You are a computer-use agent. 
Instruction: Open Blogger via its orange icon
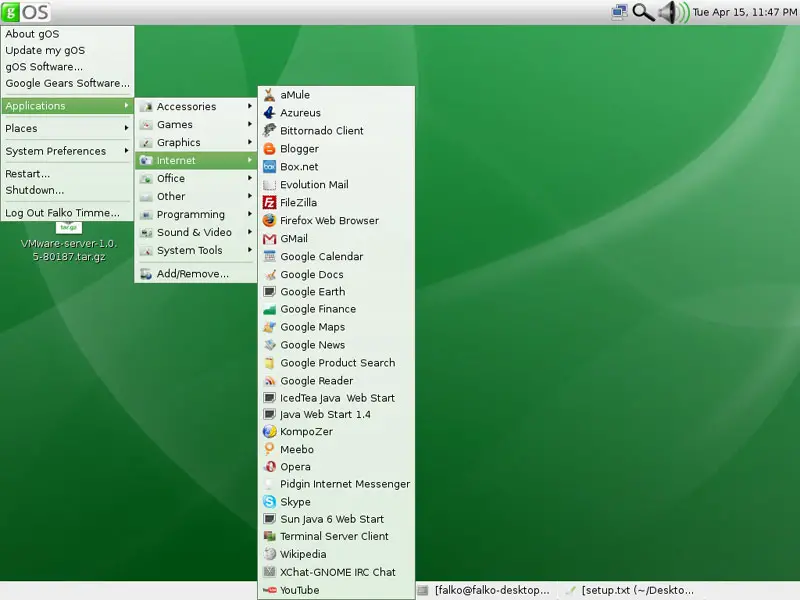(x=269, y=148)
